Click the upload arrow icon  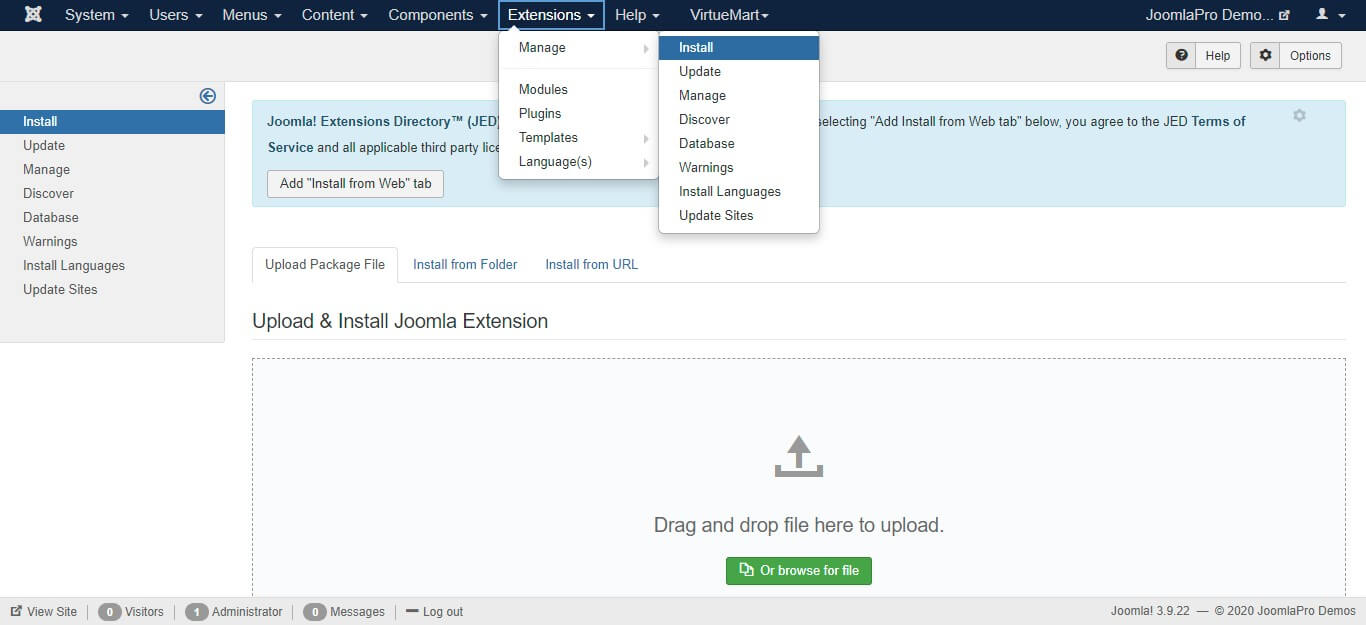798,456
